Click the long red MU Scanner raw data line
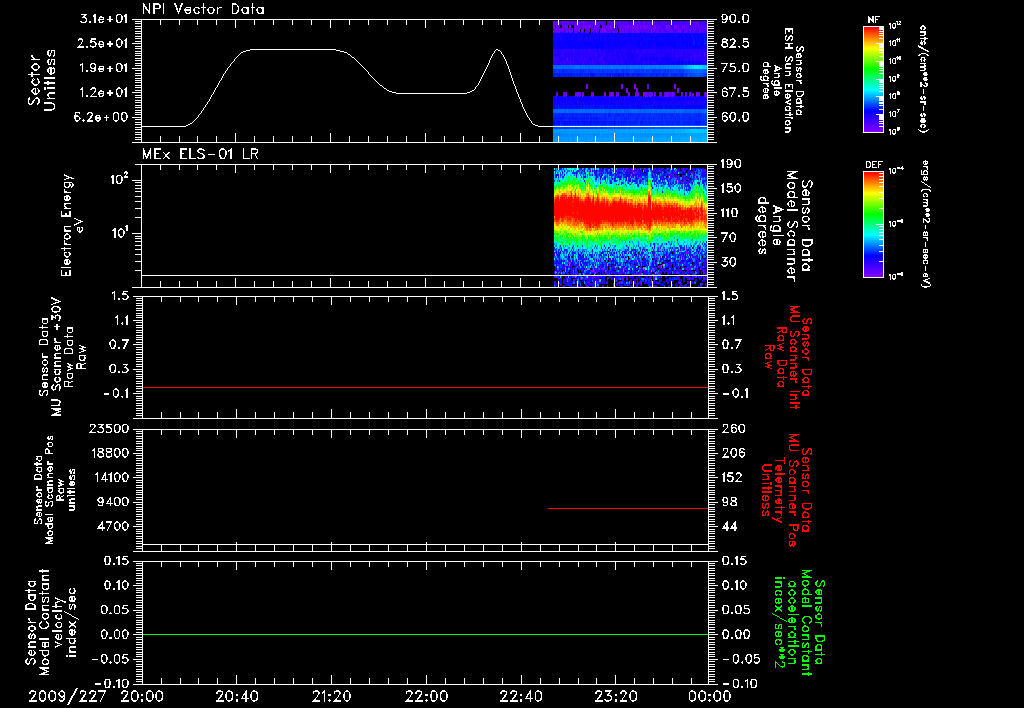The height and width of the screenshot is (708, 1024). tap(425, 387)
